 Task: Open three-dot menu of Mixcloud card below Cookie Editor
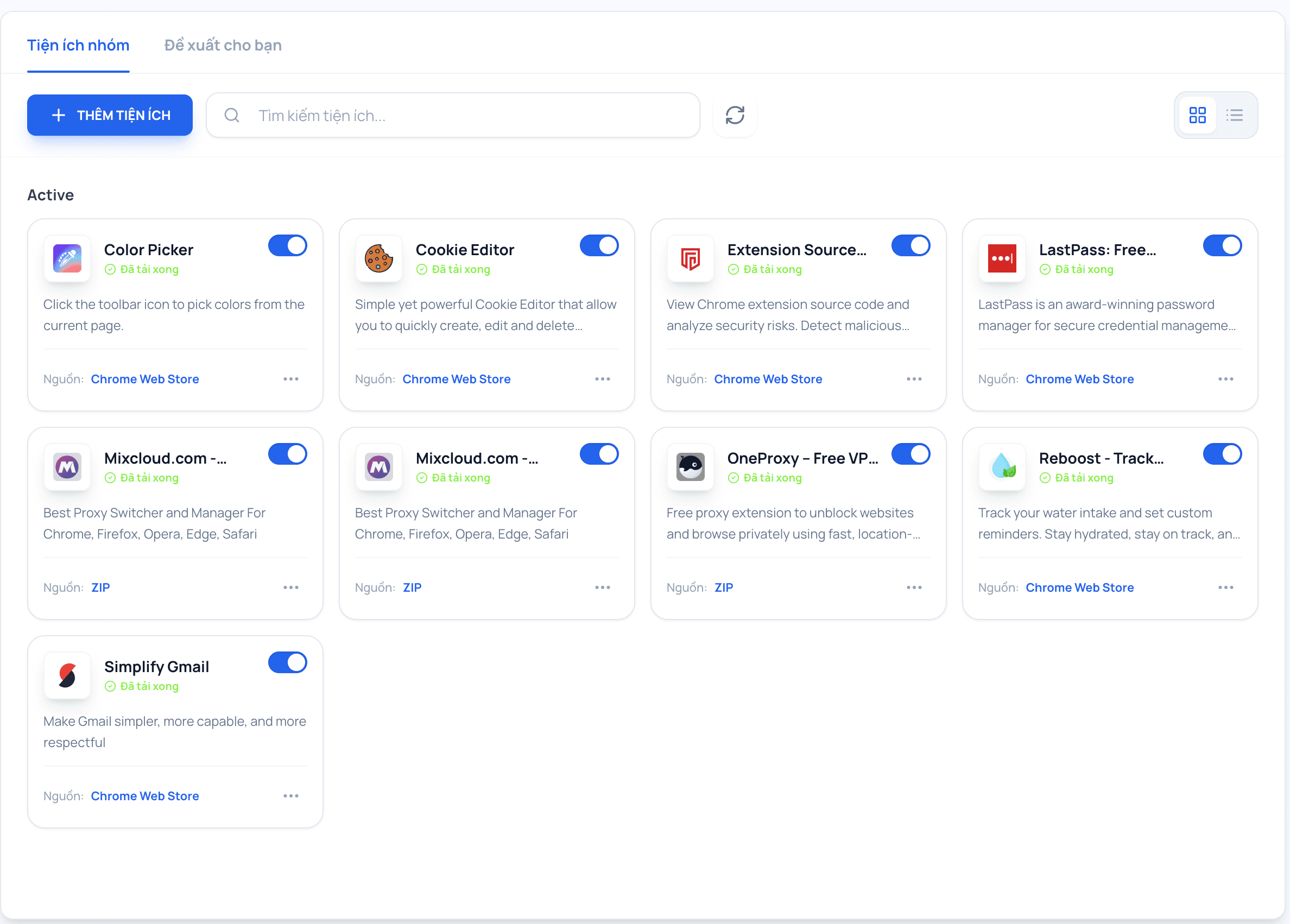(603, 588)
